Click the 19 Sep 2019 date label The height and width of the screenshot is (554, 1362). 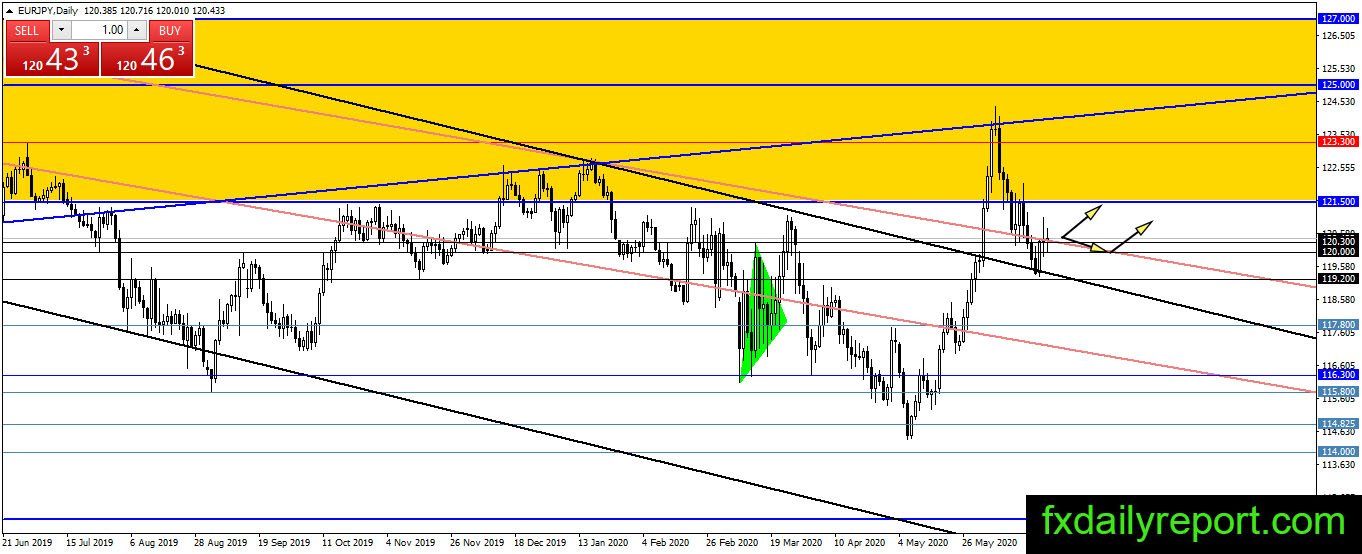coord(282,545)
